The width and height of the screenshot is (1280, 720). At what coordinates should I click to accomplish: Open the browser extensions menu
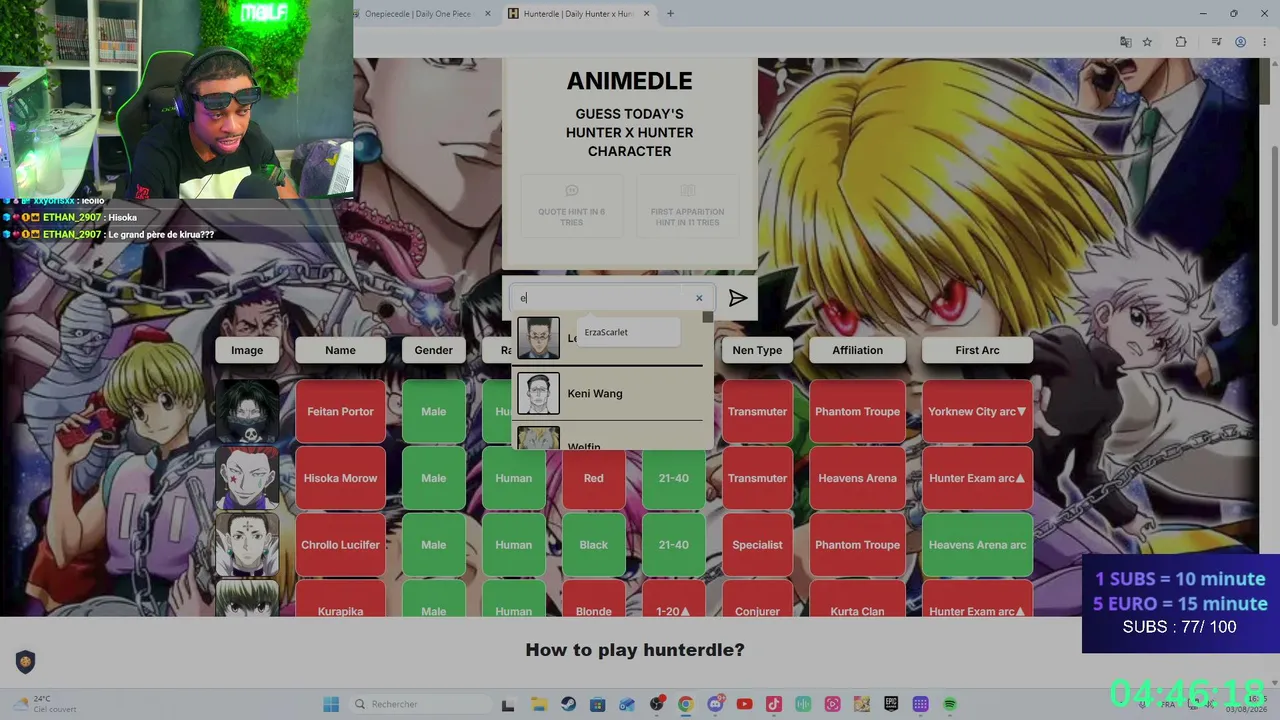(1181, 42)
